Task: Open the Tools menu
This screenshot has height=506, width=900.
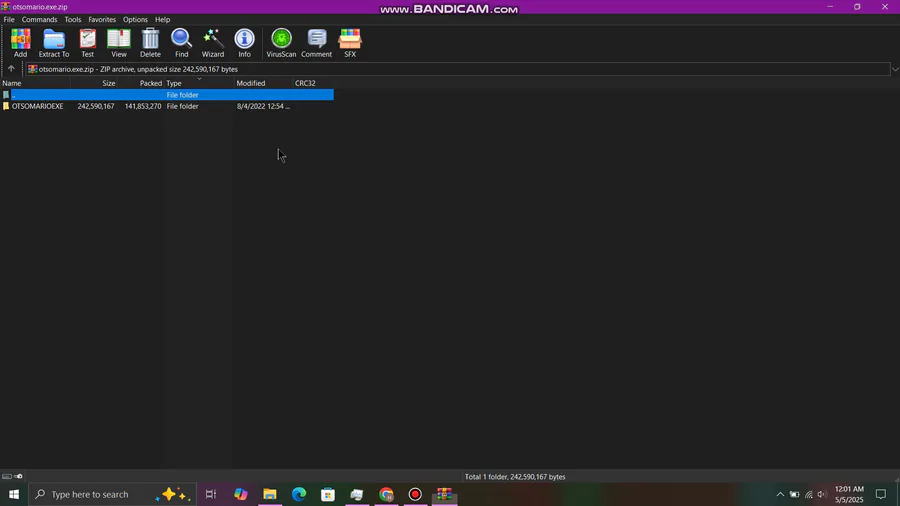Action: (73, 20)
